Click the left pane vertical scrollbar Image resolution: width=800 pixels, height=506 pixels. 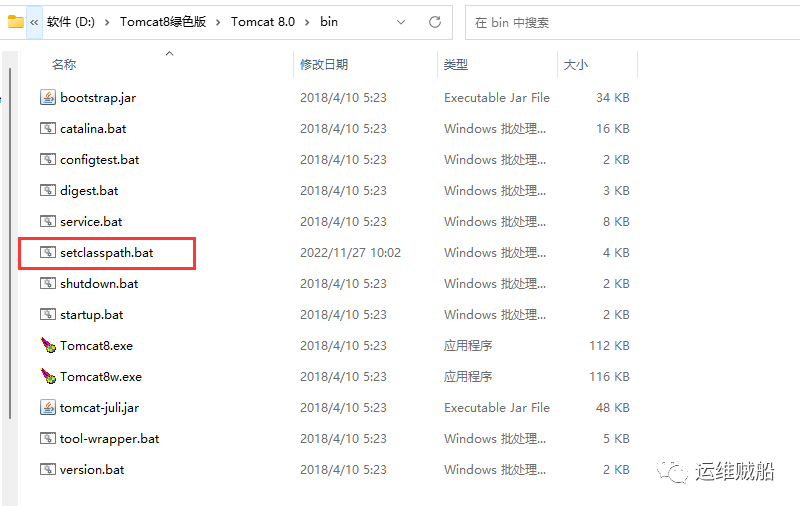pyautogui.click(x=10, y=244)
